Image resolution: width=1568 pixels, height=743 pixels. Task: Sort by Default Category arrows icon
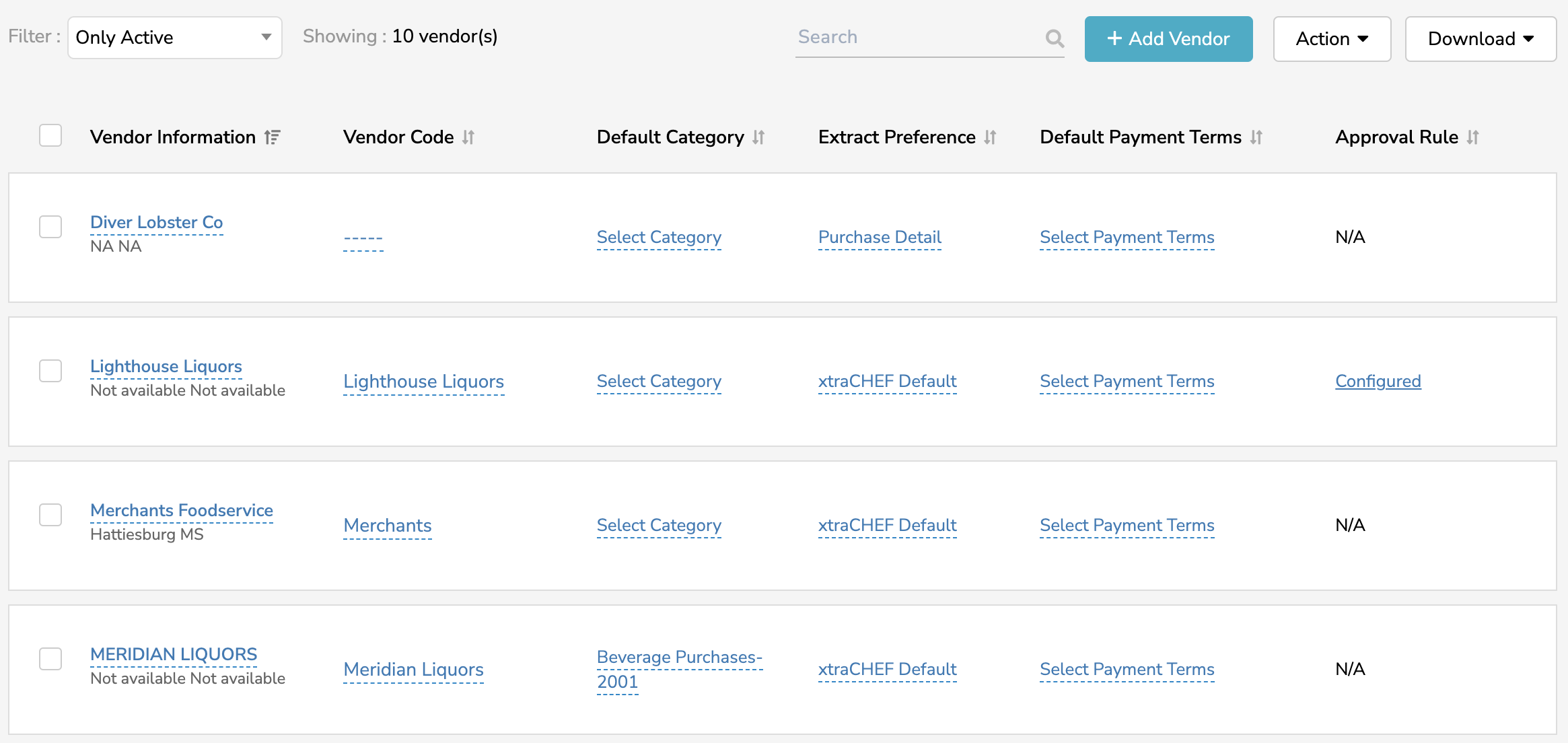click(x=758, y=137)
